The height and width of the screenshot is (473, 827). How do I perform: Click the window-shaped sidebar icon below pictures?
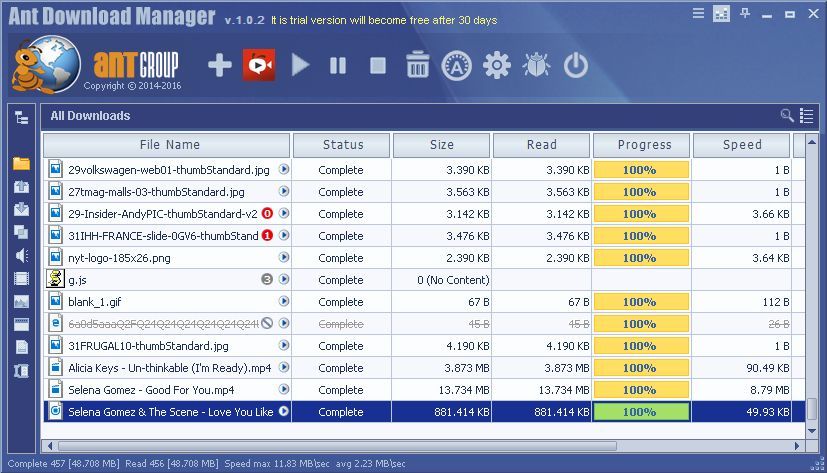pos(21,324)
